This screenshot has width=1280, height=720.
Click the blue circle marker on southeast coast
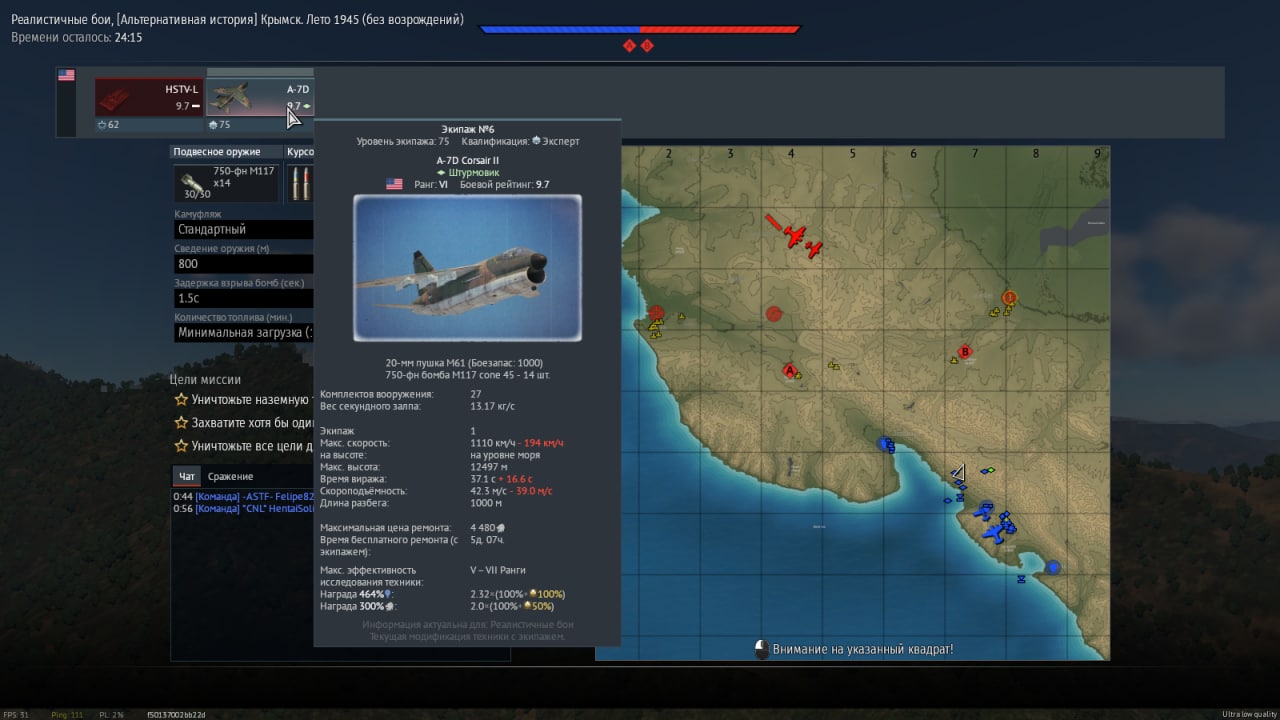coord(1053,567)
